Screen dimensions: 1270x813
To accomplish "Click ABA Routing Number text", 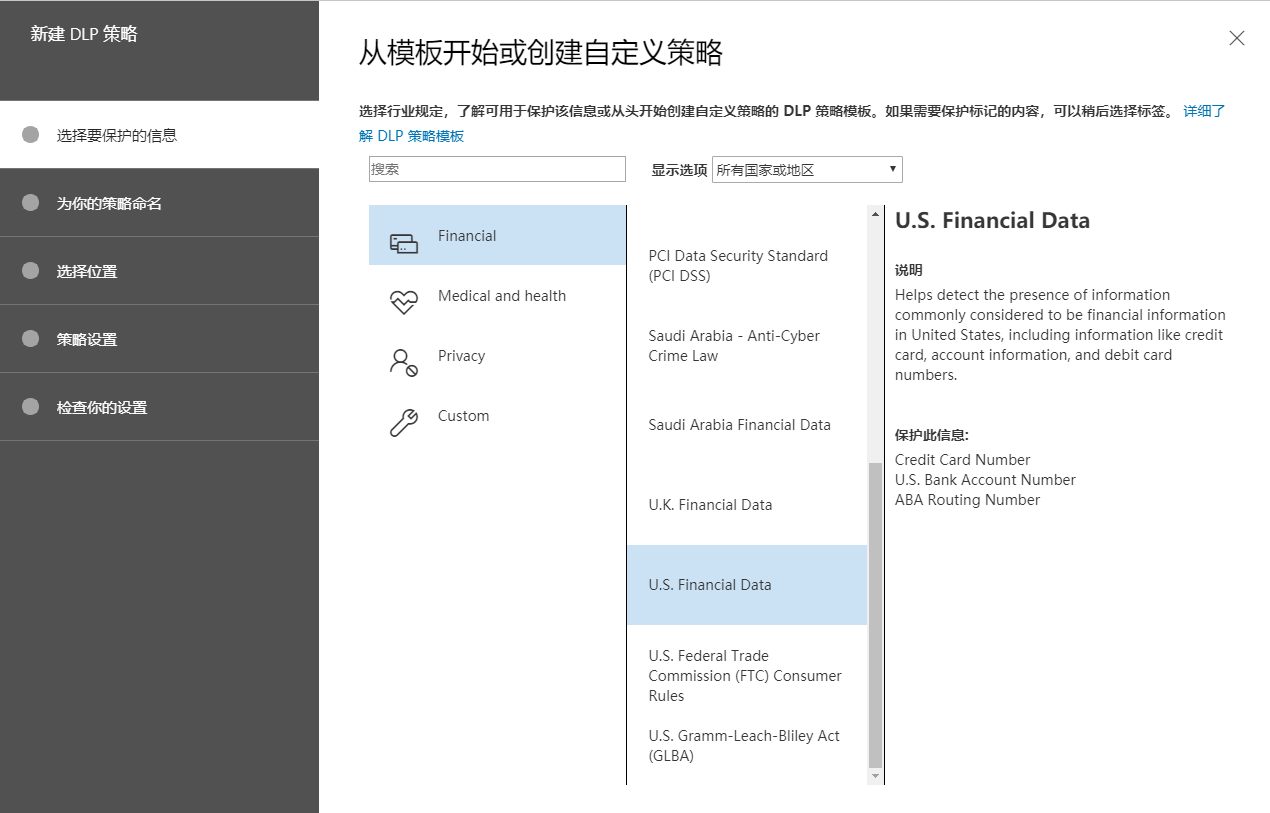I will (x=967, y=500).
